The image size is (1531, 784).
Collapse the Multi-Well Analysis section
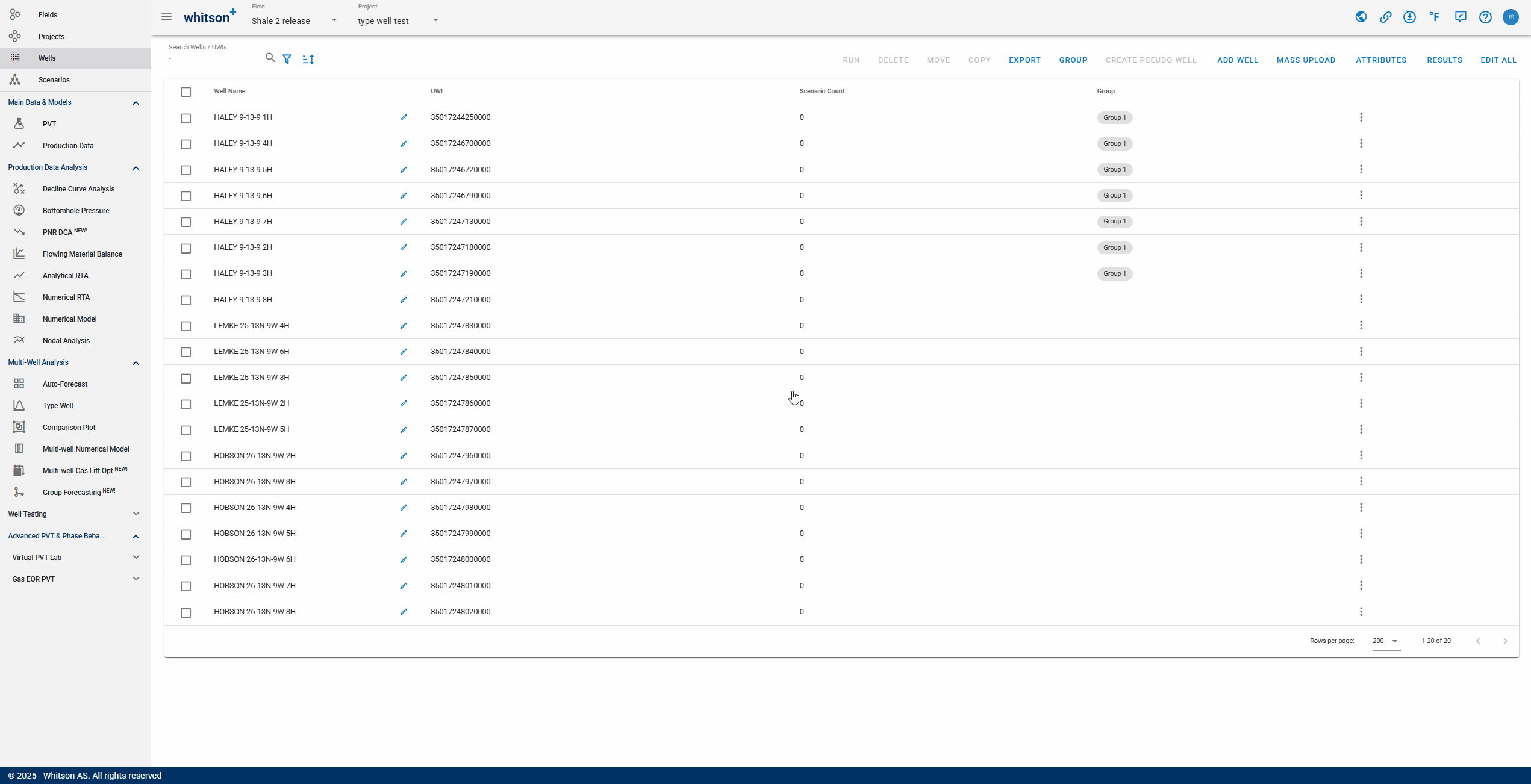[136, 362]
